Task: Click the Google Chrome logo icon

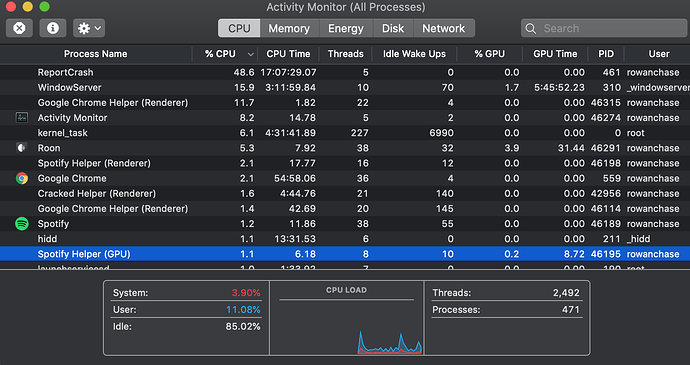Action: click(22, 178)
